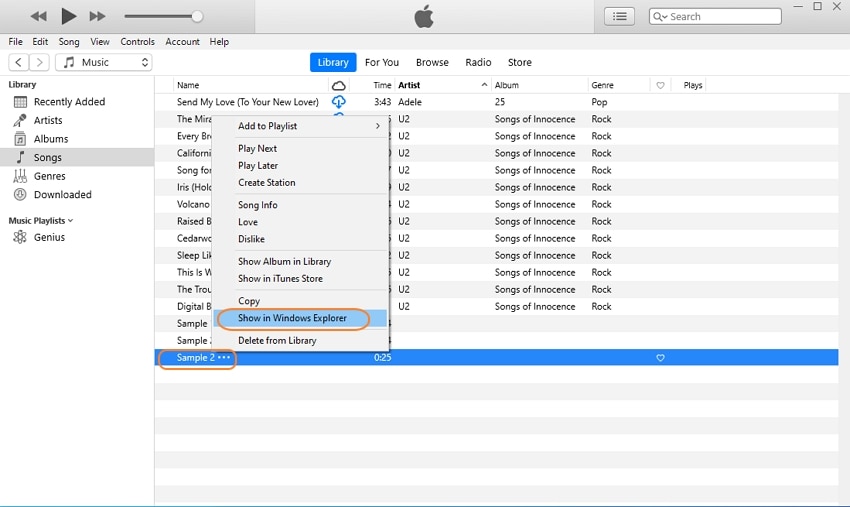Go back with the left arrow button
This screenshot has width=850, height=507.
point(18,62)
